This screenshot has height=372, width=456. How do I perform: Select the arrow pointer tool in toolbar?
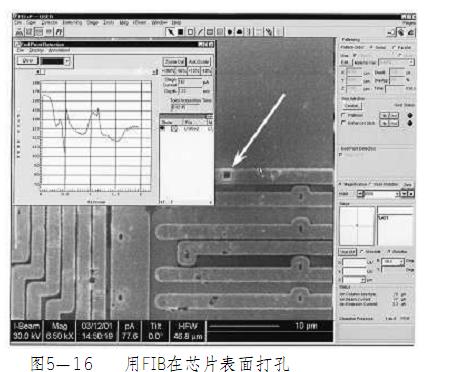pos(170,32)
